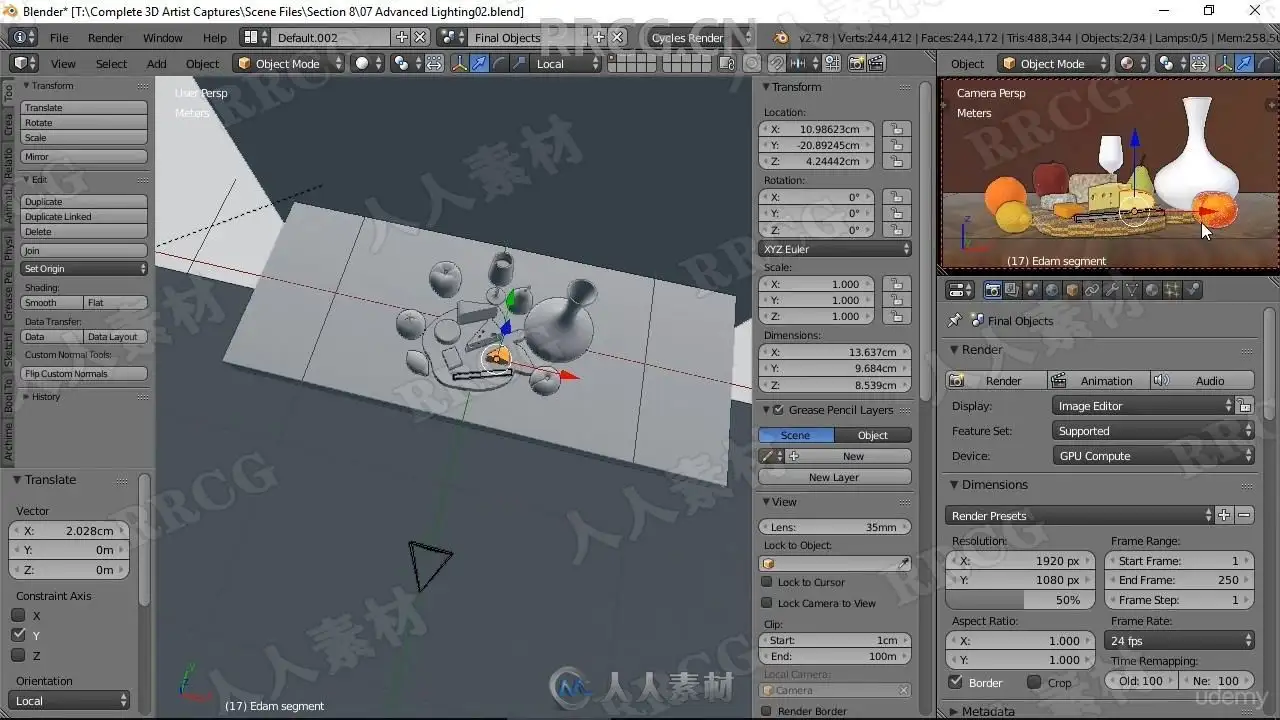
Task: Open the Image Editor display dropdown
Action: [x=1144, y=406]
